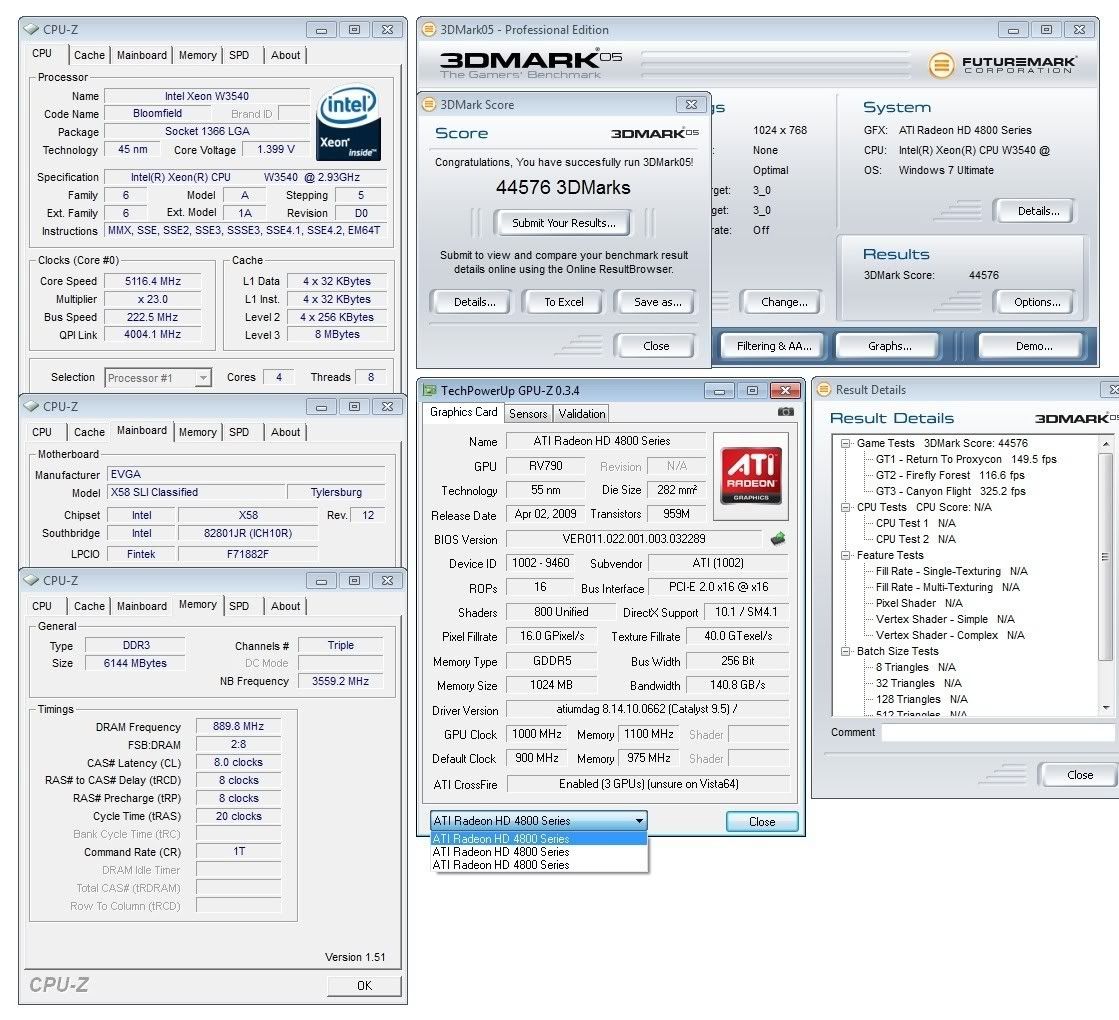Viewport: 1119px width, 1020px height.
Task: Export the score with To Excel
Action: pyautogui.click(x=564, y=302)
